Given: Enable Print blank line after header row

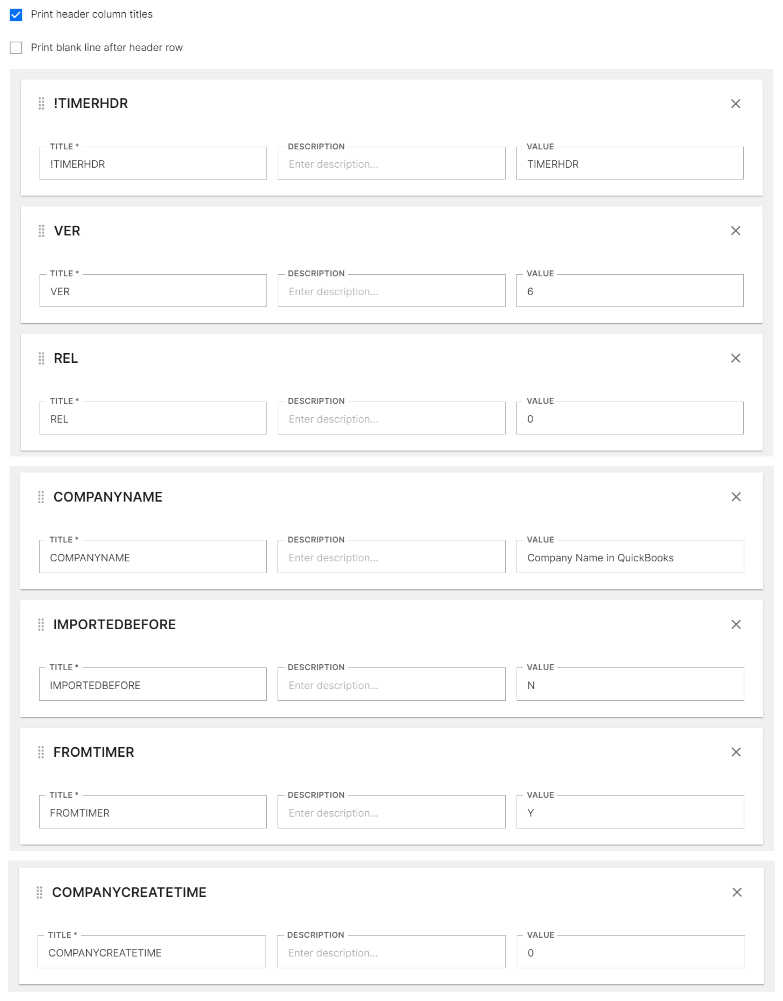Looking at the screenshot, I should (16, 48).
